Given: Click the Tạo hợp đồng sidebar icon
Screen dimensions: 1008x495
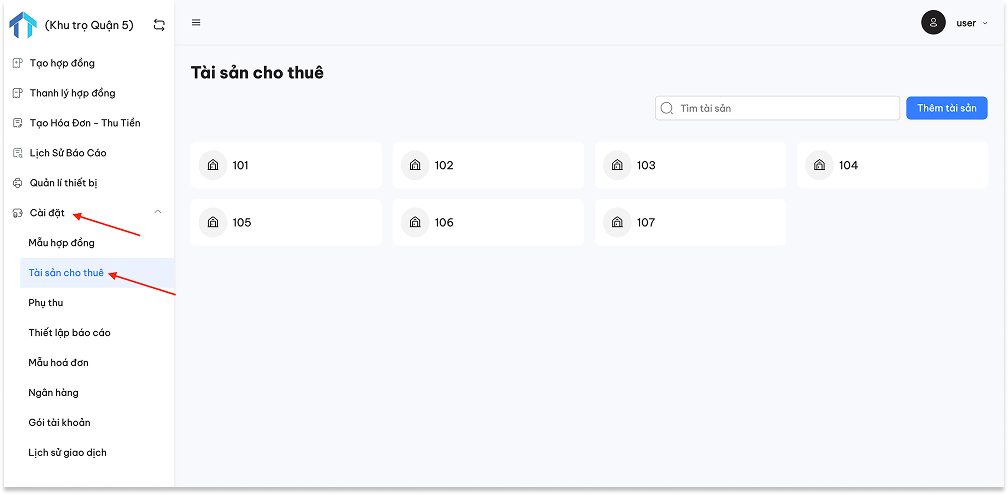Looking at the screenshot, I should (x=18, y=63).
